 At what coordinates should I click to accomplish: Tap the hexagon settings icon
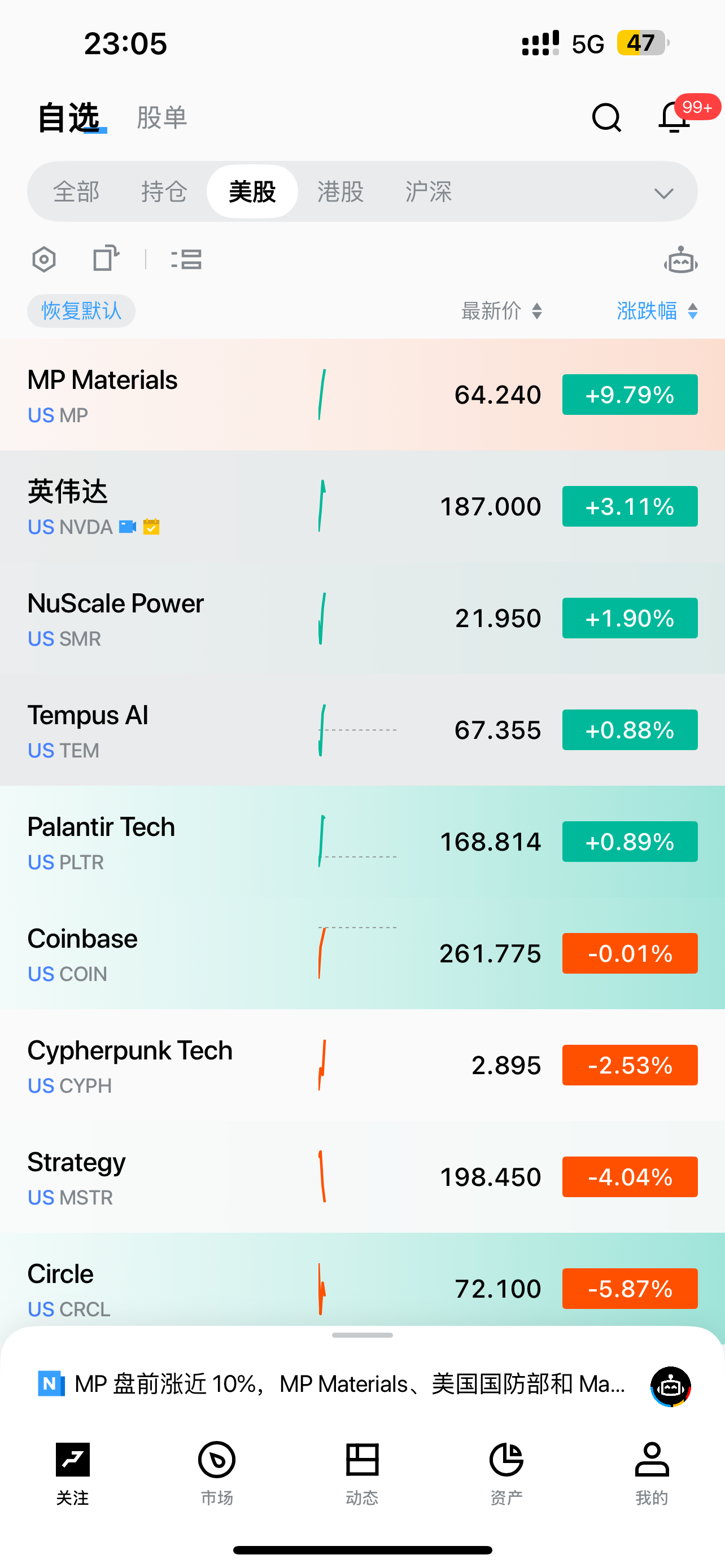(x=44, y=260)
